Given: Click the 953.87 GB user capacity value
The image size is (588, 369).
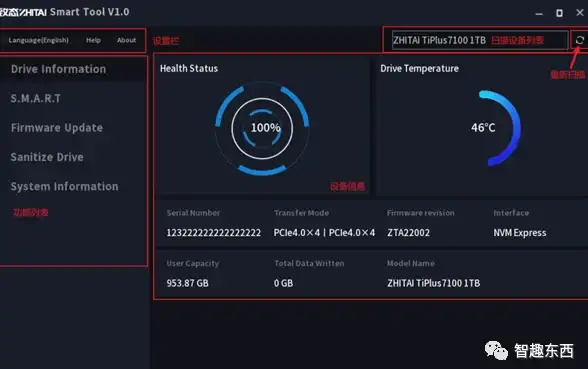Looking at the screenshot, I should (188, 283).
